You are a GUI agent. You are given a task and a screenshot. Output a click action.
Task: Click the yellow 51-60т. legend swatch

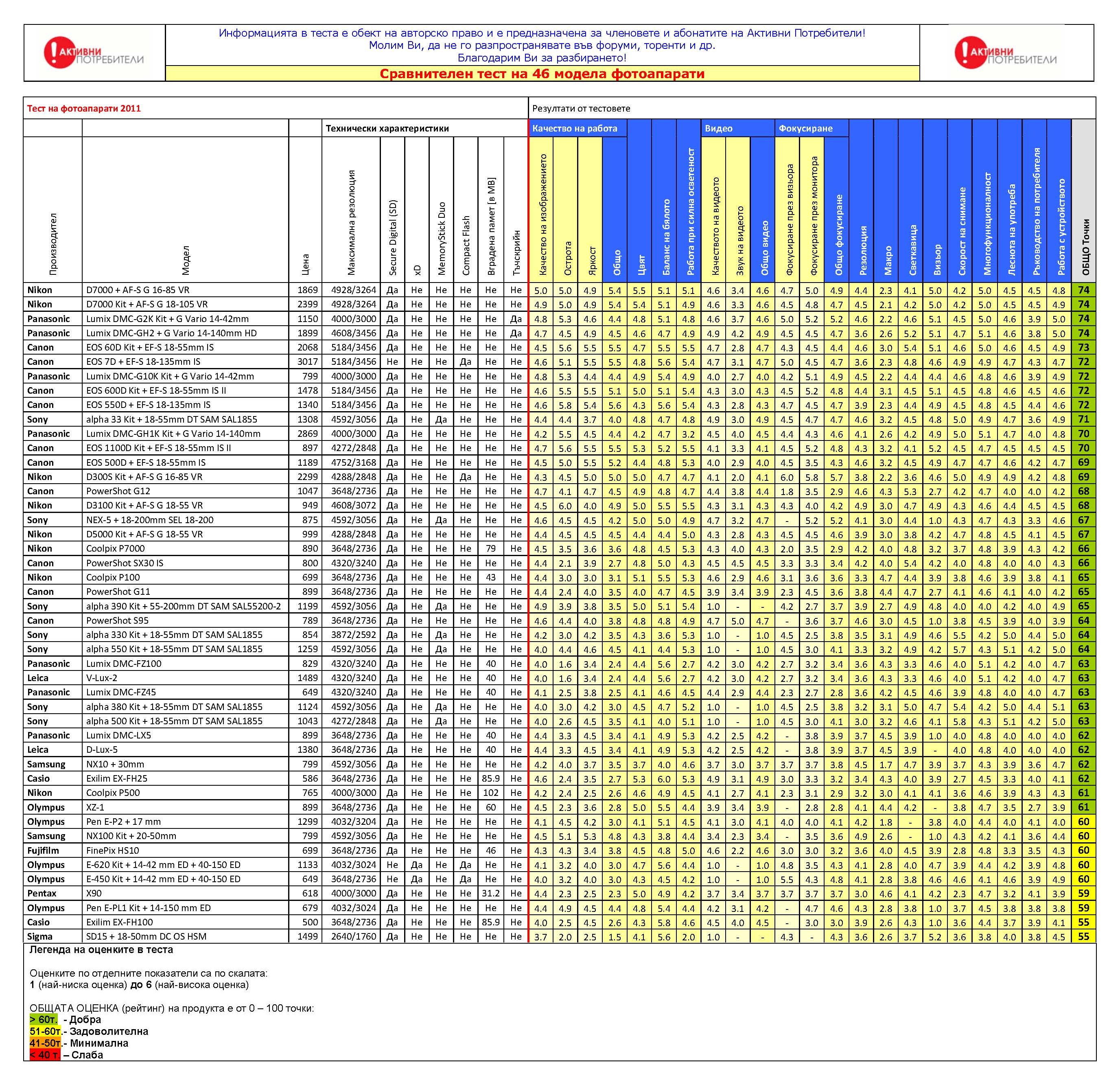point(45,1032)
